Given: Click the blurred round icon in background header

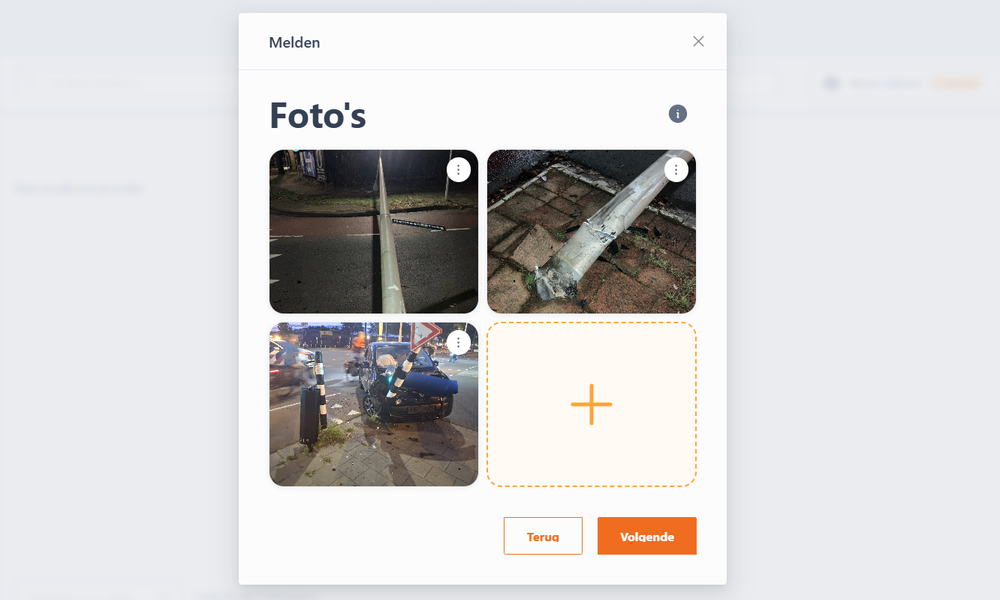Looking at the screenshot, I should coord(830,84).
